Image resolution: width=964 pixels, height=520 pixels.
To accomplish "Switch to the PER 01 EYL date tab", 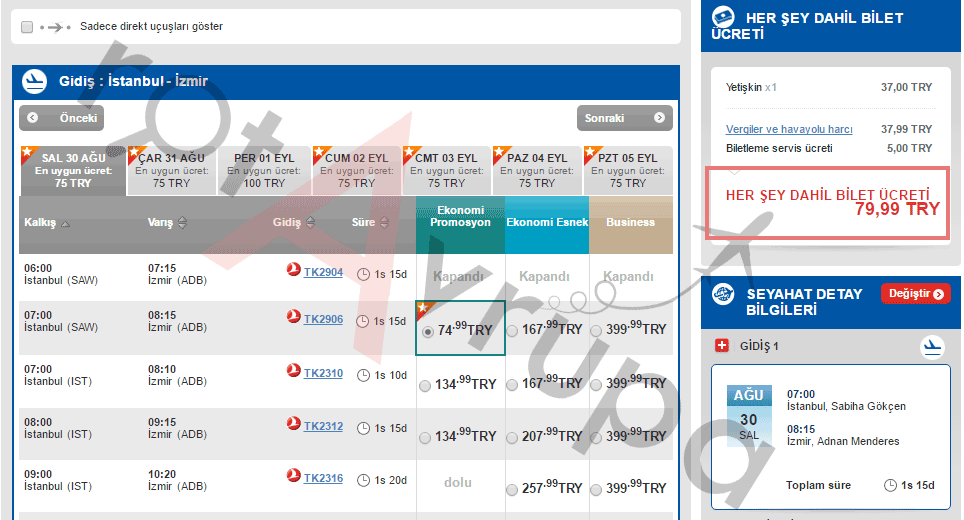I will [264, 170].
